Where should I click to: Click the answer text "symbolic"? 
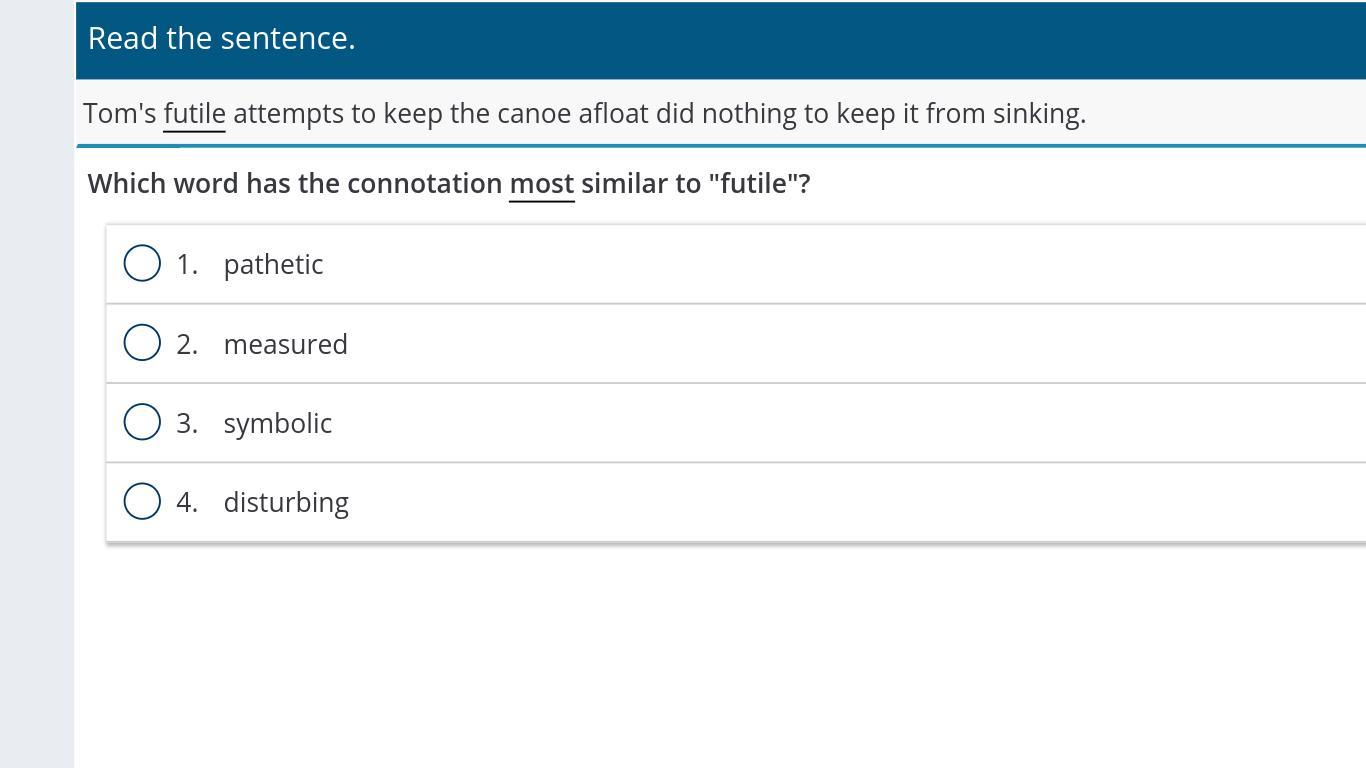coord(277,423)
